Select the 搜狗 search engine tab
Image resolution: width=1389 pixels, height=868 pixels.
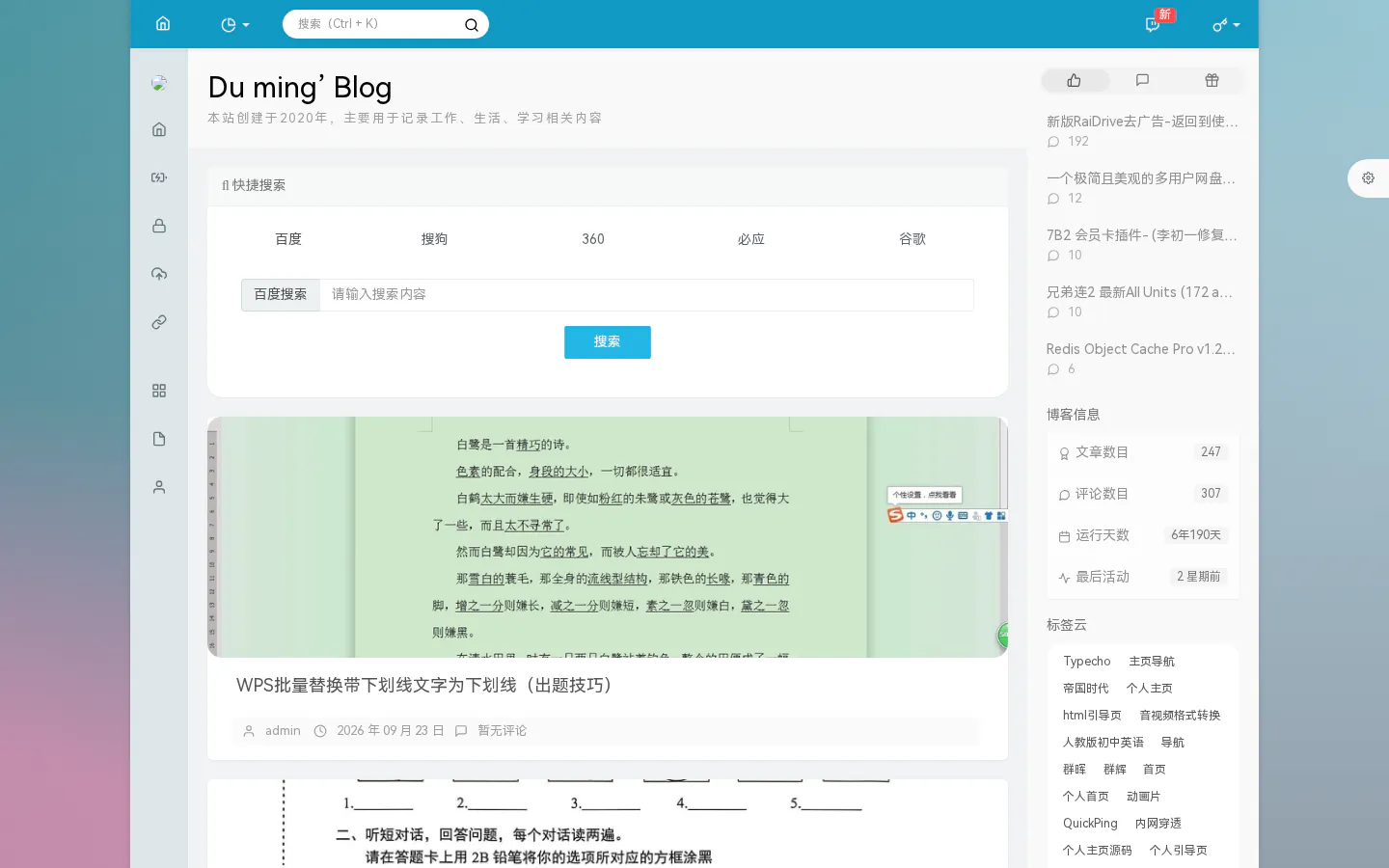[434, 239]
